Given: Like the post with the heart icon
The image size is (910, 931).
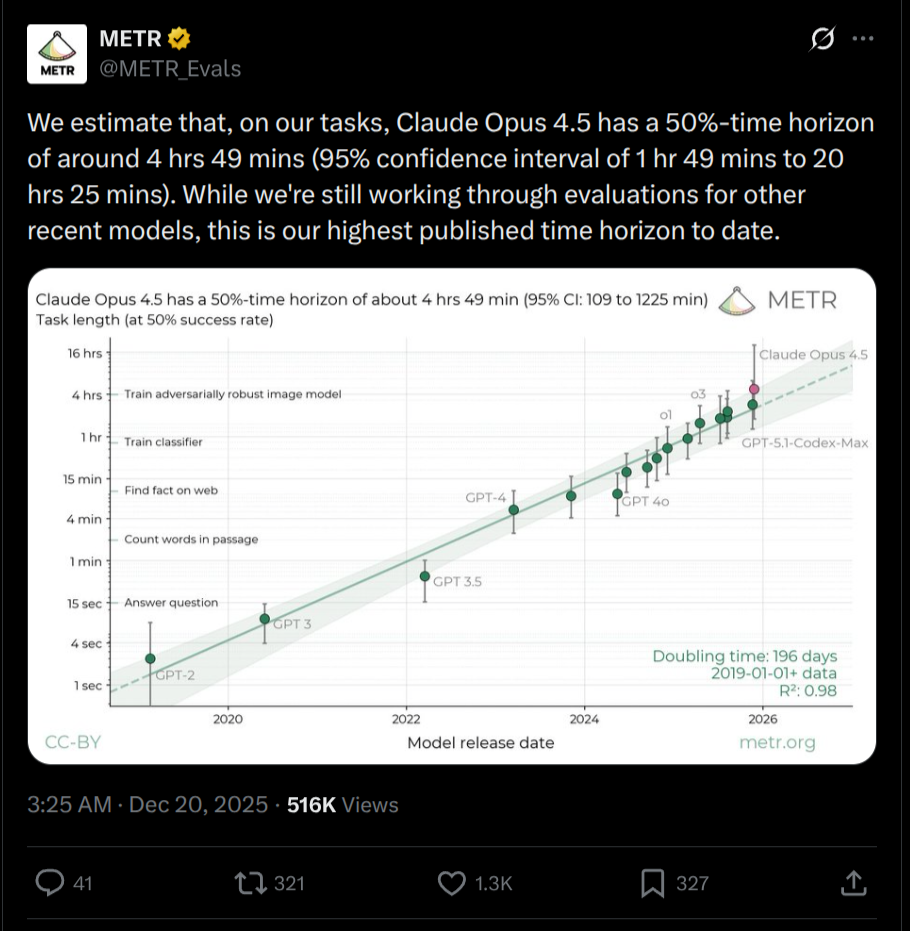Looking at the screenshot, I should pos(453,882).
